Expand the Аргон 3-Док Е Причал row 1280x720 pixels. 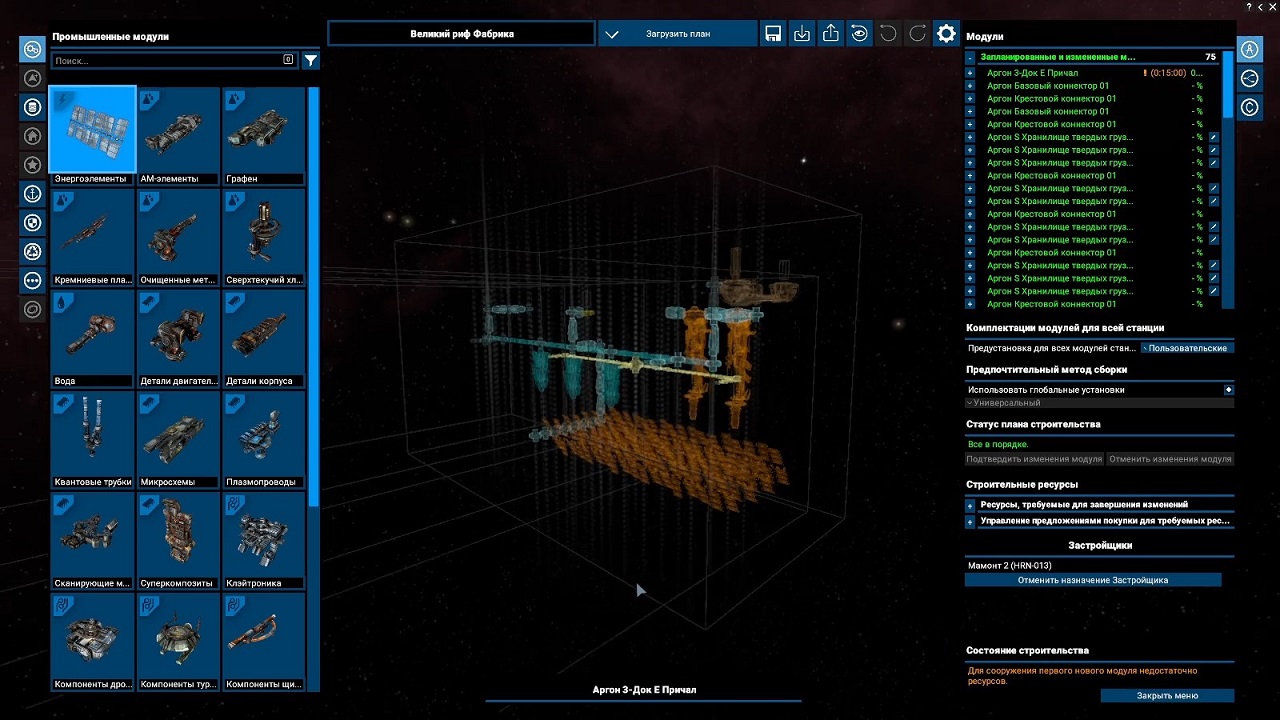(x=970, y=73)
